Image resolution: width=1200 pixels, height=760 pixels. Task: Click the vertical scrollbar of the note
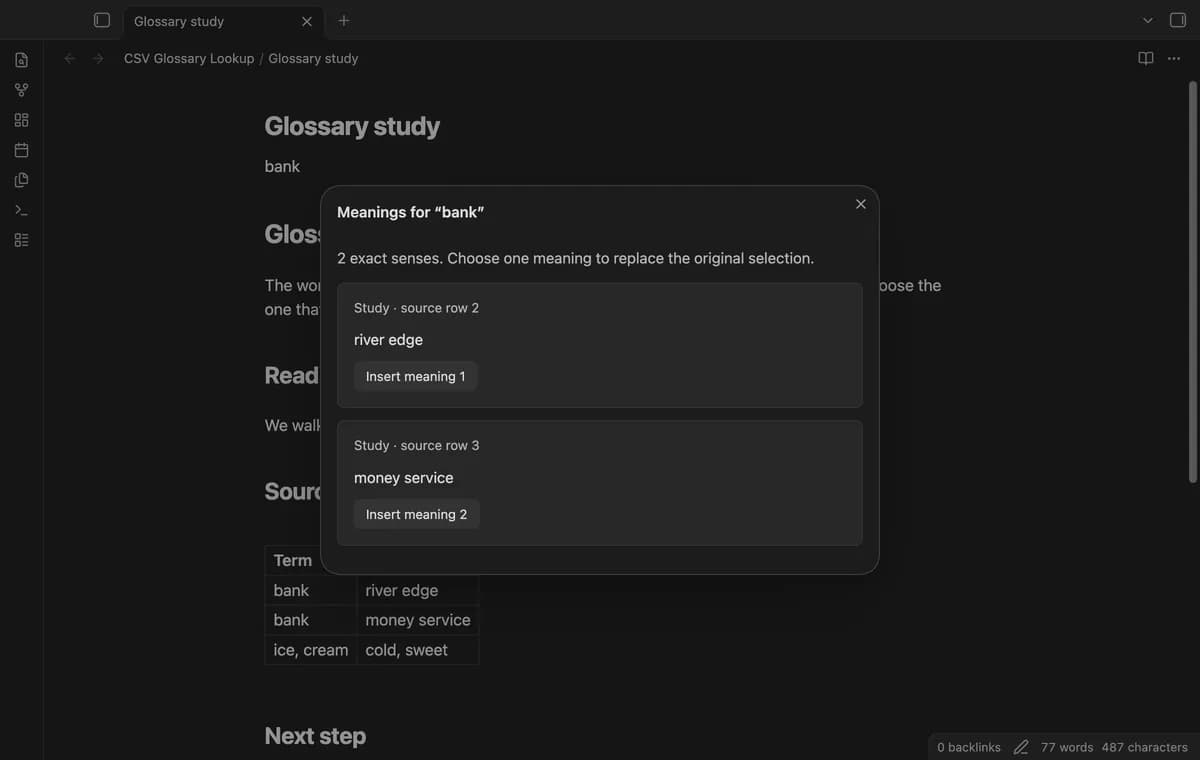pos(1192,280)
